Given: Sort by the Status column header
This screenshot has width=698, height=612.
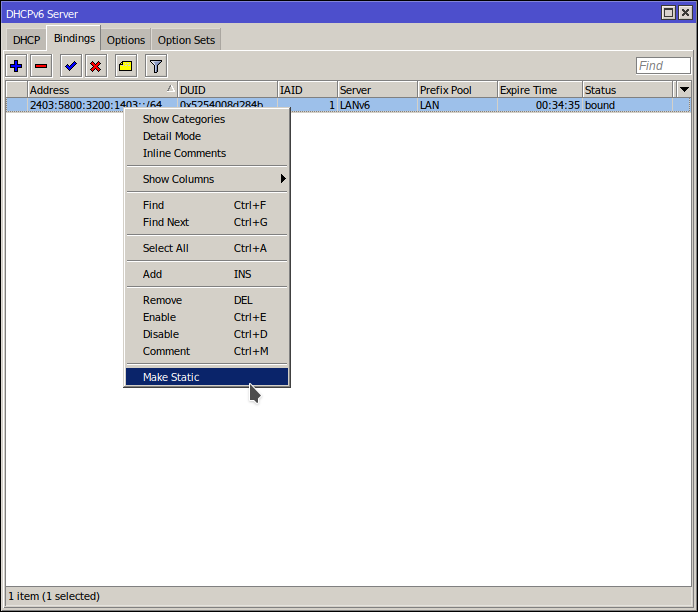Looking at the screenshot, I should [628, 90].
